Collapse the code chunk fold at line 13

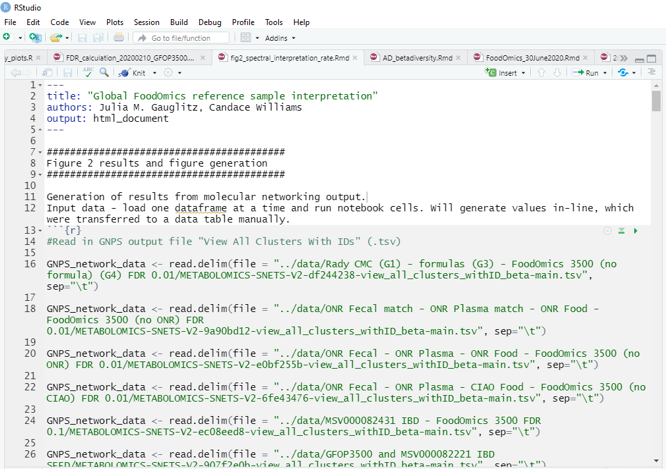pos(40,231)
